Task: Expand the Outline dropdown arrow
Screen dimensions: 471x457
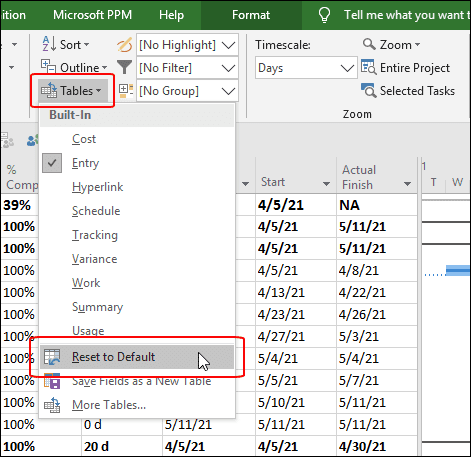Action: [x=104, y=68]
